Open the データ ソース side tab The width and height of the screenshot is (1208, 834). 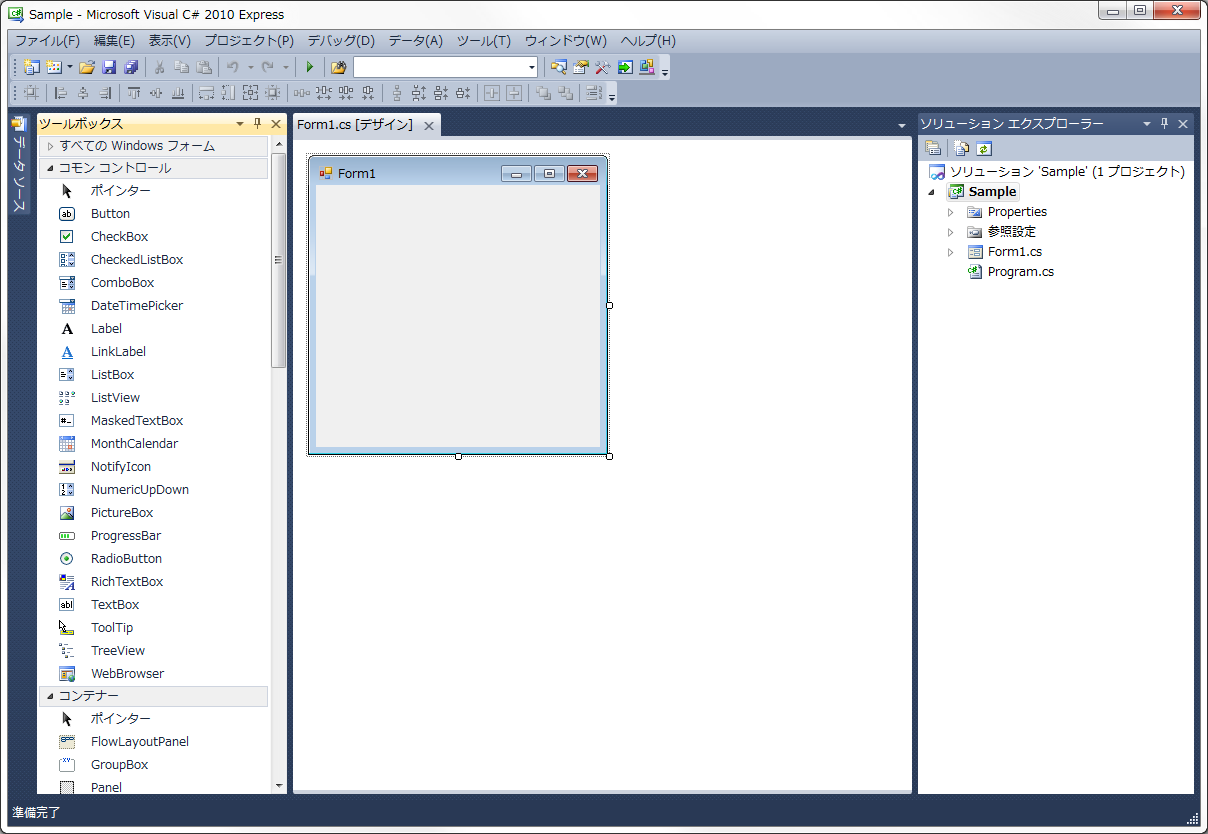pyautogui.click(x=19, y=165)
